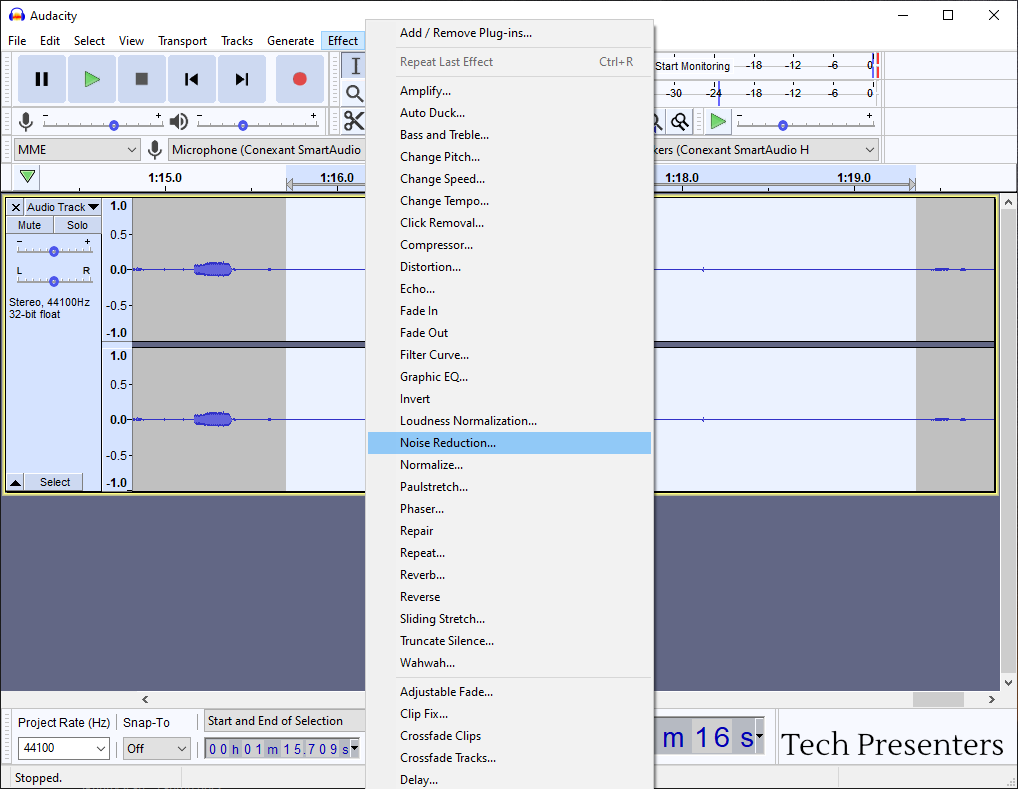This screenshot has height=789, width=1018.
Task: Stop playback with the square Stop button
Action: click(x=142, y=79)
